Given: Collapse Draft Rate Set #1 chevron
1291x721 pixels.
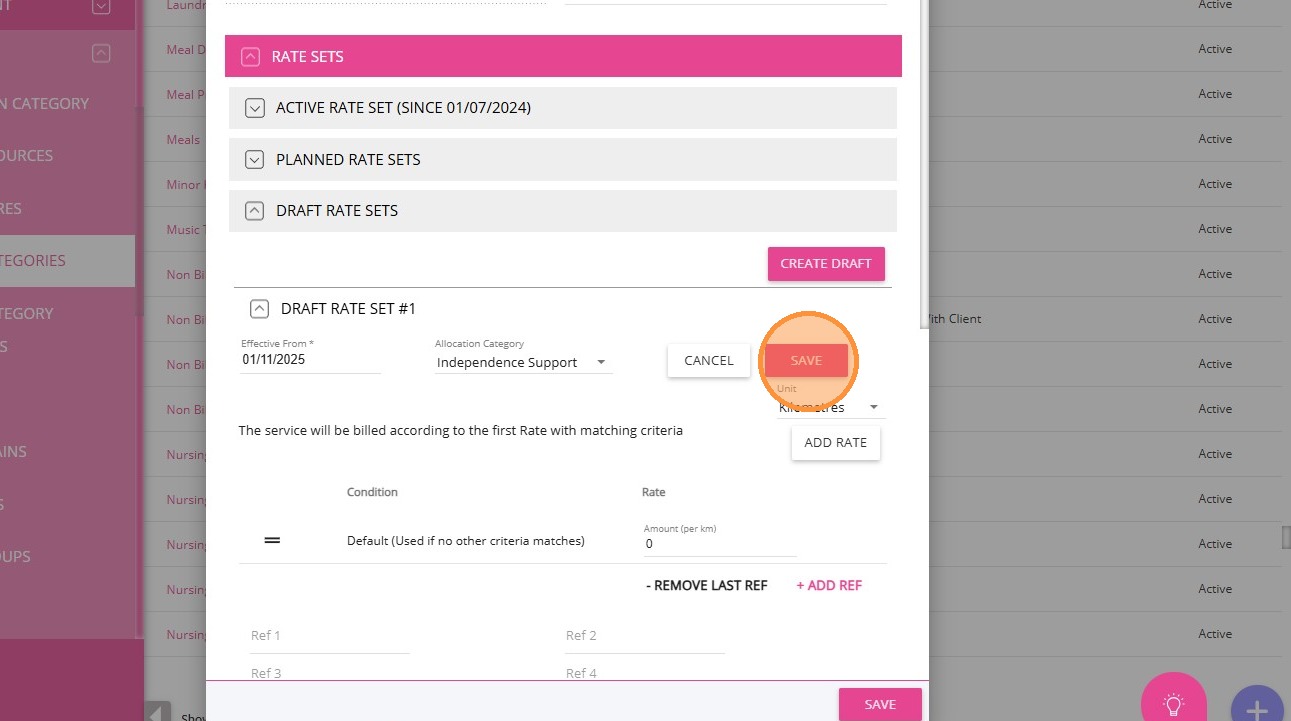Looking at the screenshot, I should point(259,309).
